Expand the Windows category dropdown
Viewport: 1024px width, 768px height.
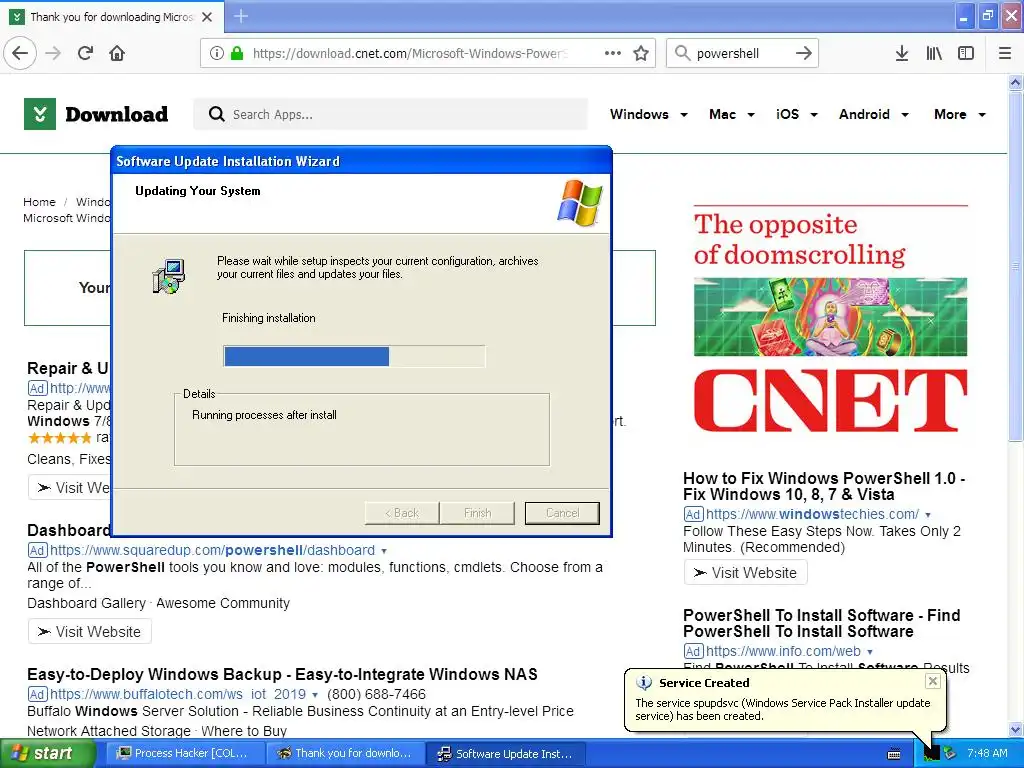[x=684, y=115]
